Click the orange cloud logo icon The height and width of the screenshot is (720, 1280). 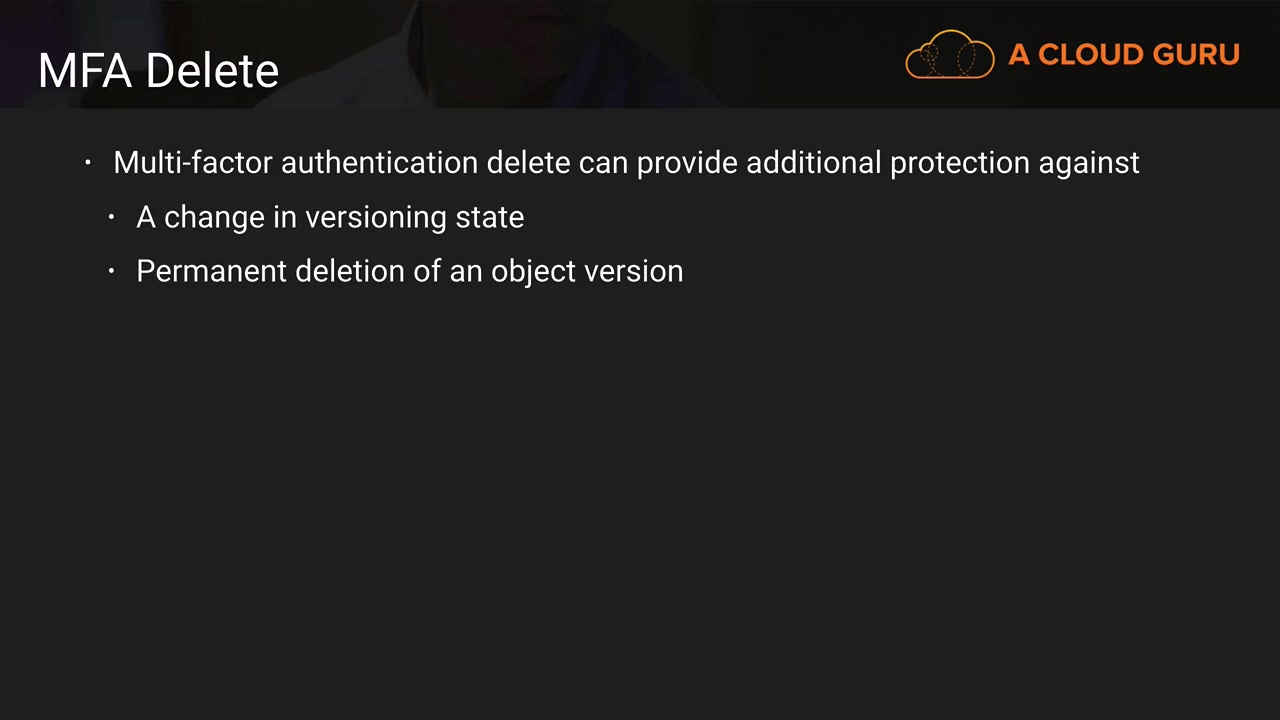click(x=949, y=54)
